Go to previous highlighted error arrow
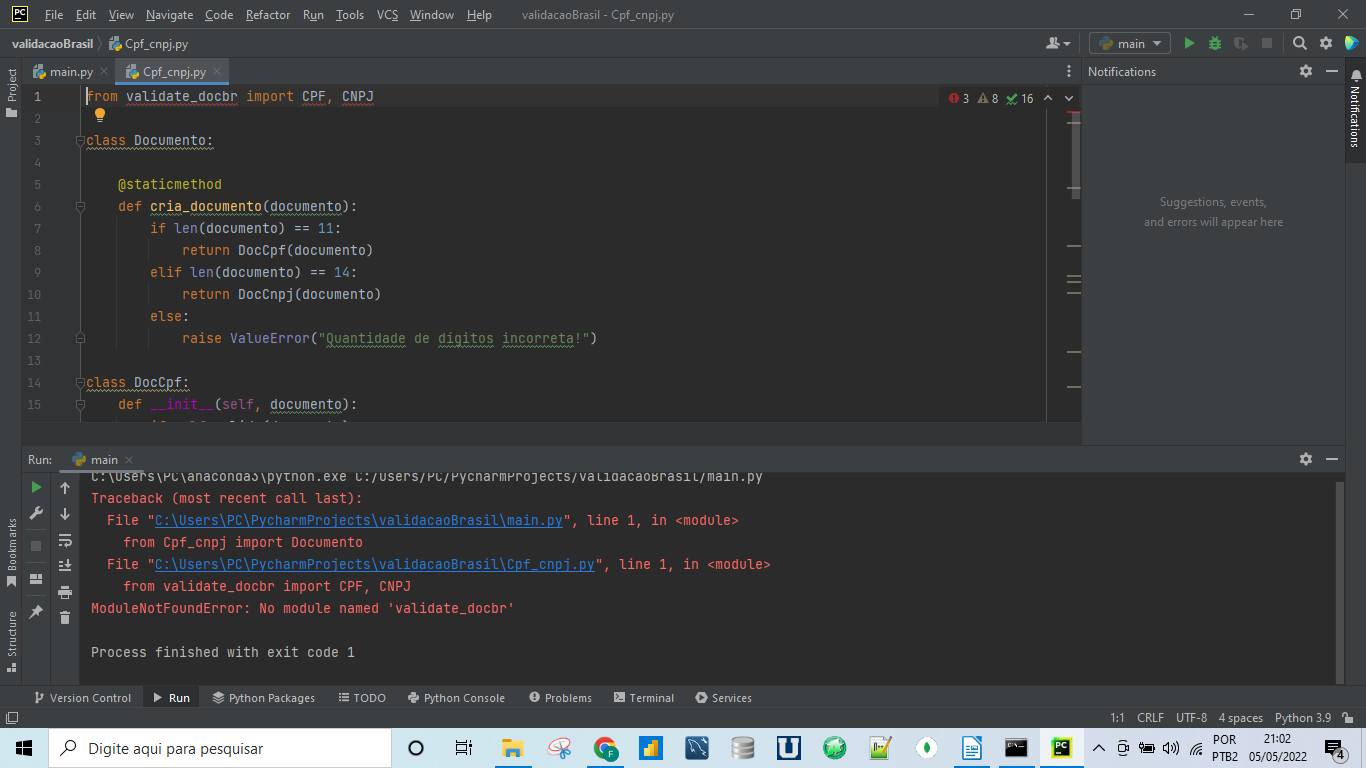Screen dimensions: 1366x768 1048,98
